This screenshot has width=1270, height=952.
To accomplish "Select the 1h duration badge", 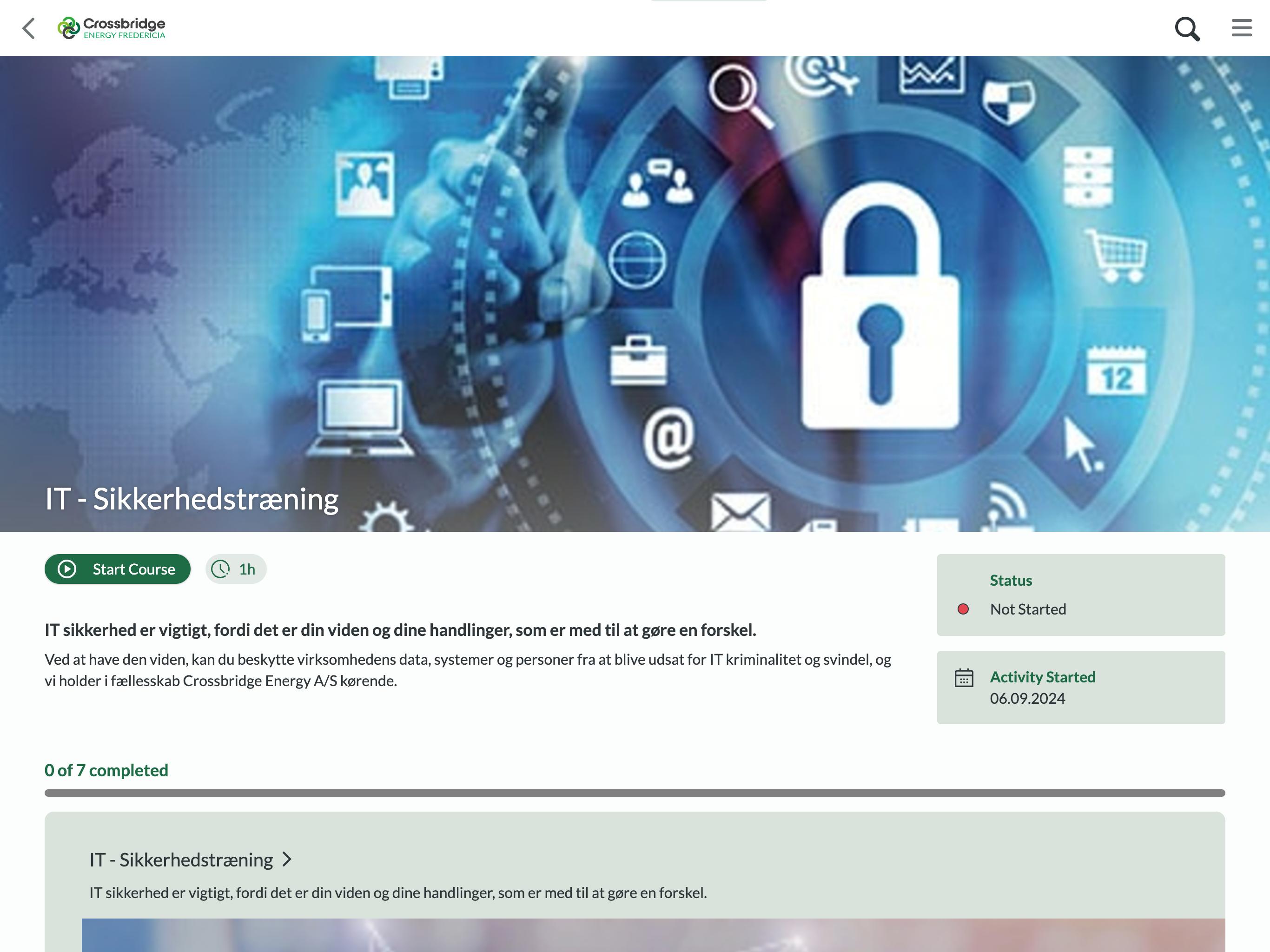I will coord(236,569).
